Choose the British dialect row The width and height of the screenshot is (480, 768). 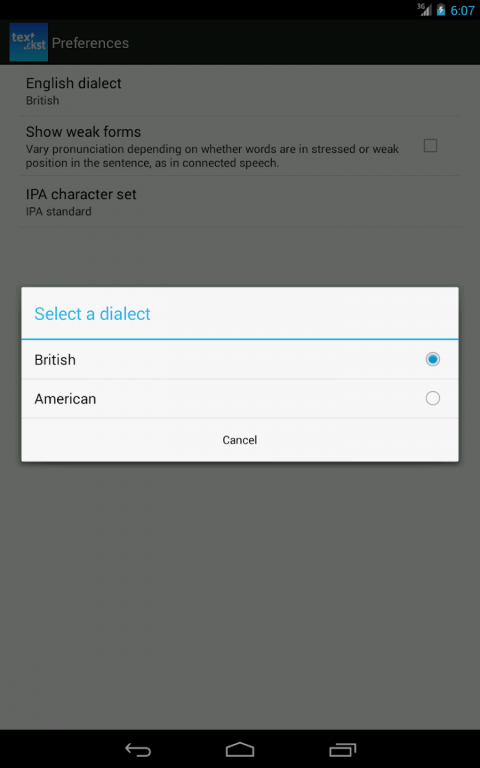pos(240,360)
